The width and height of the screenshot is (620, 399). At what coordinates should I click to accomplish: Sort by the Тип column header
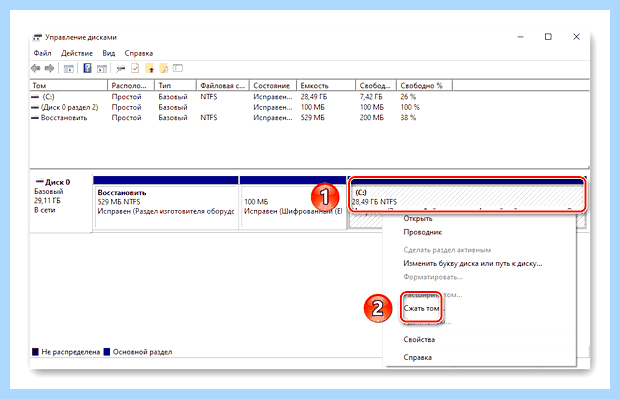click(176, 85)
